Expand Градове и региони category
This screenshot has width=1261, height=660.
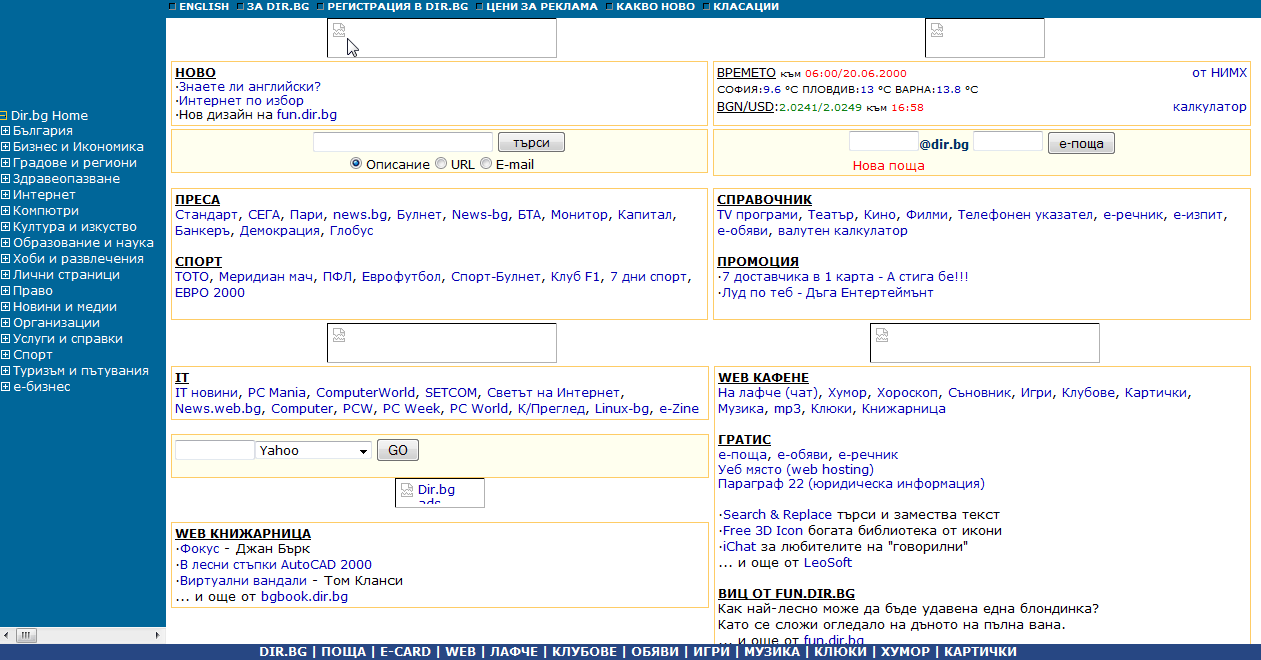coord(5,163)
